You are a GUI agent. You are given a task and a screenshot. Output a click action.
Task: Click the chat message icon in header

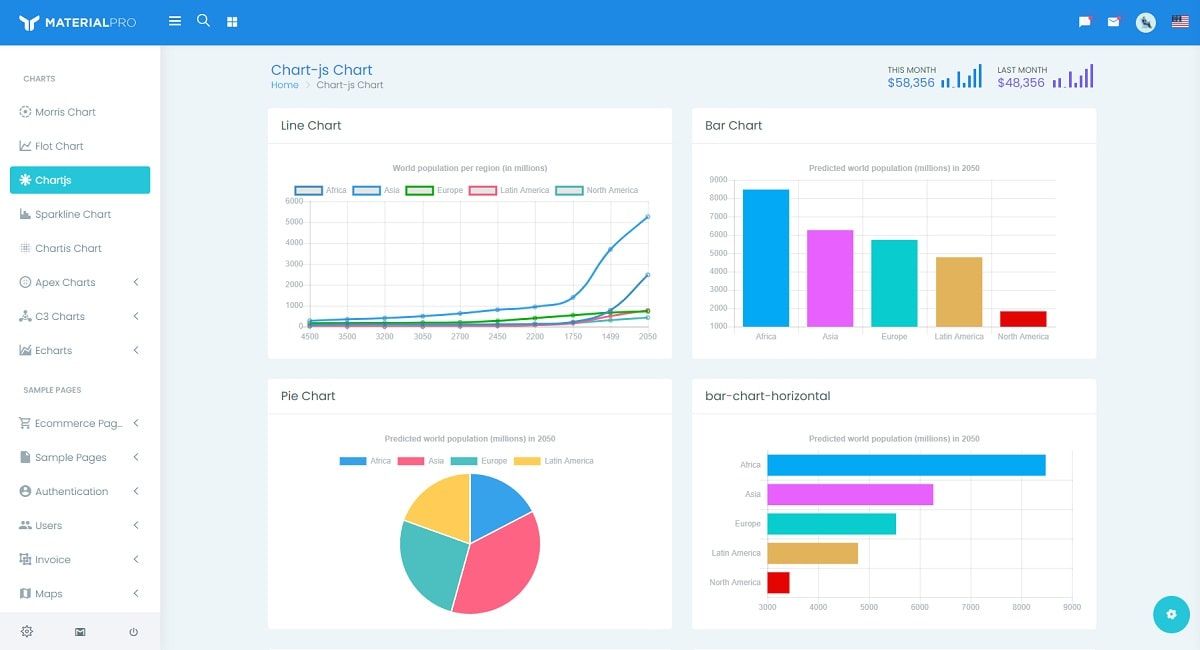coord(1083,20)
